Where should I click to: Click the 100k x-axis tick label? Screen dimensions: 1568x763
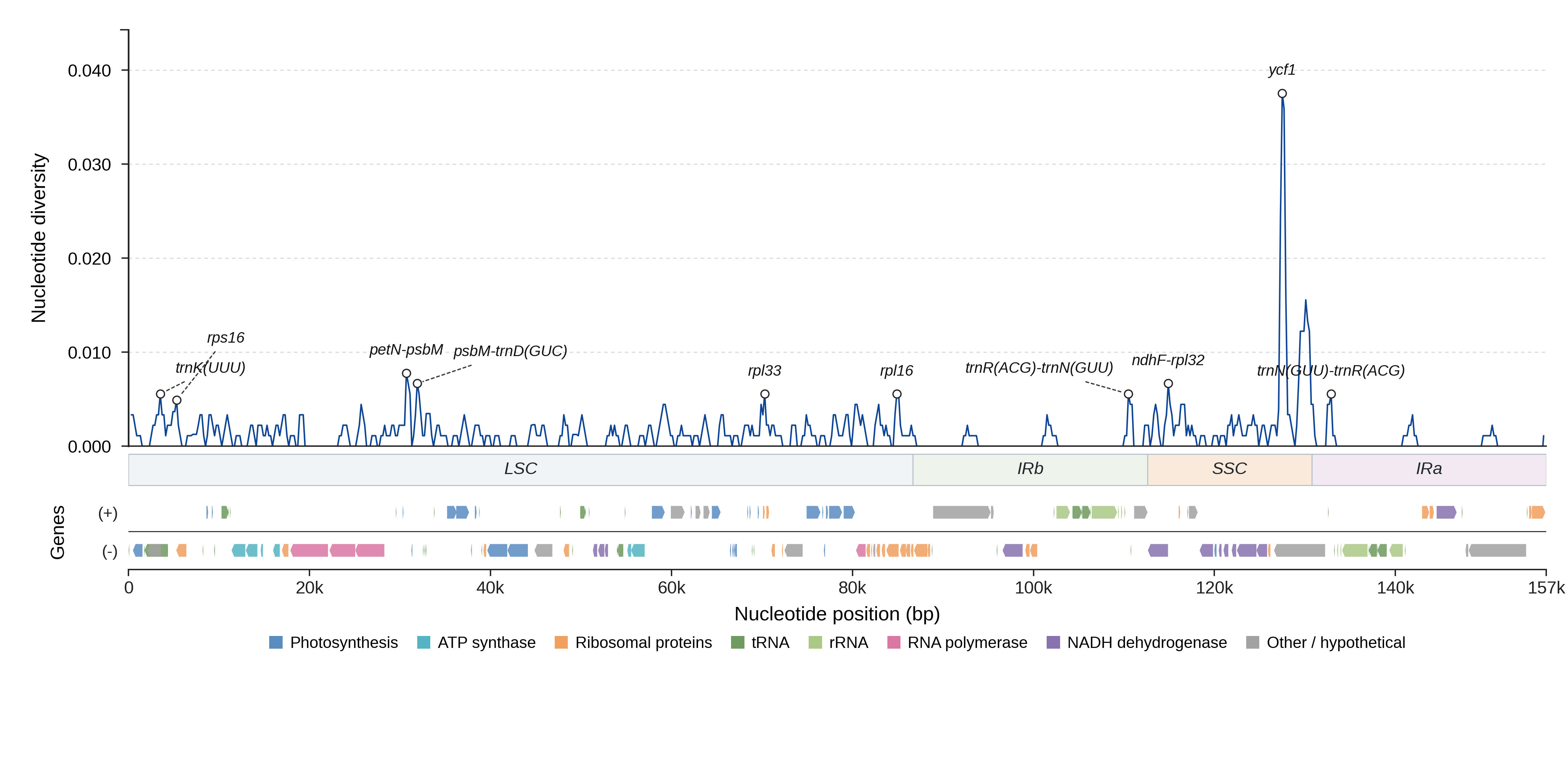coord(1033,588)
